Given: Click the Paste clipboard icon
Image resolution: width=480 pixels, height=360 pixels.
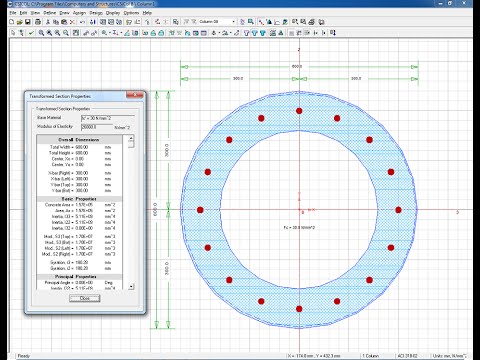Looking at the screenshot, I should click(x=64, y=22).
